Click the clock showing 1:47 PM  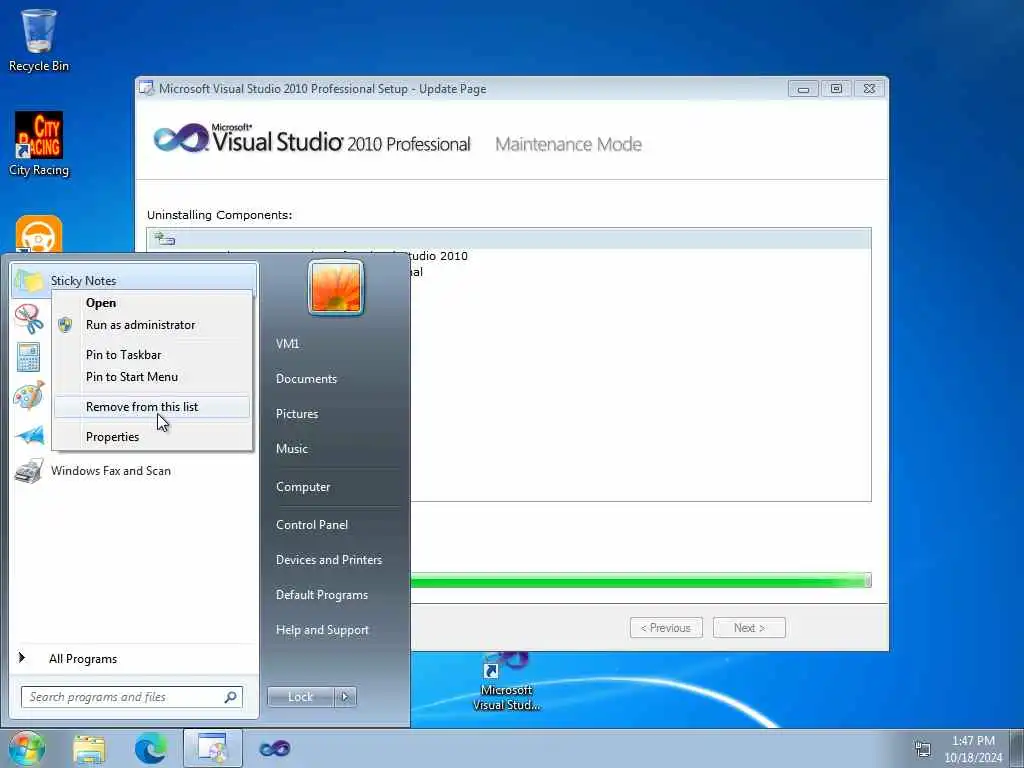point(973,741)
